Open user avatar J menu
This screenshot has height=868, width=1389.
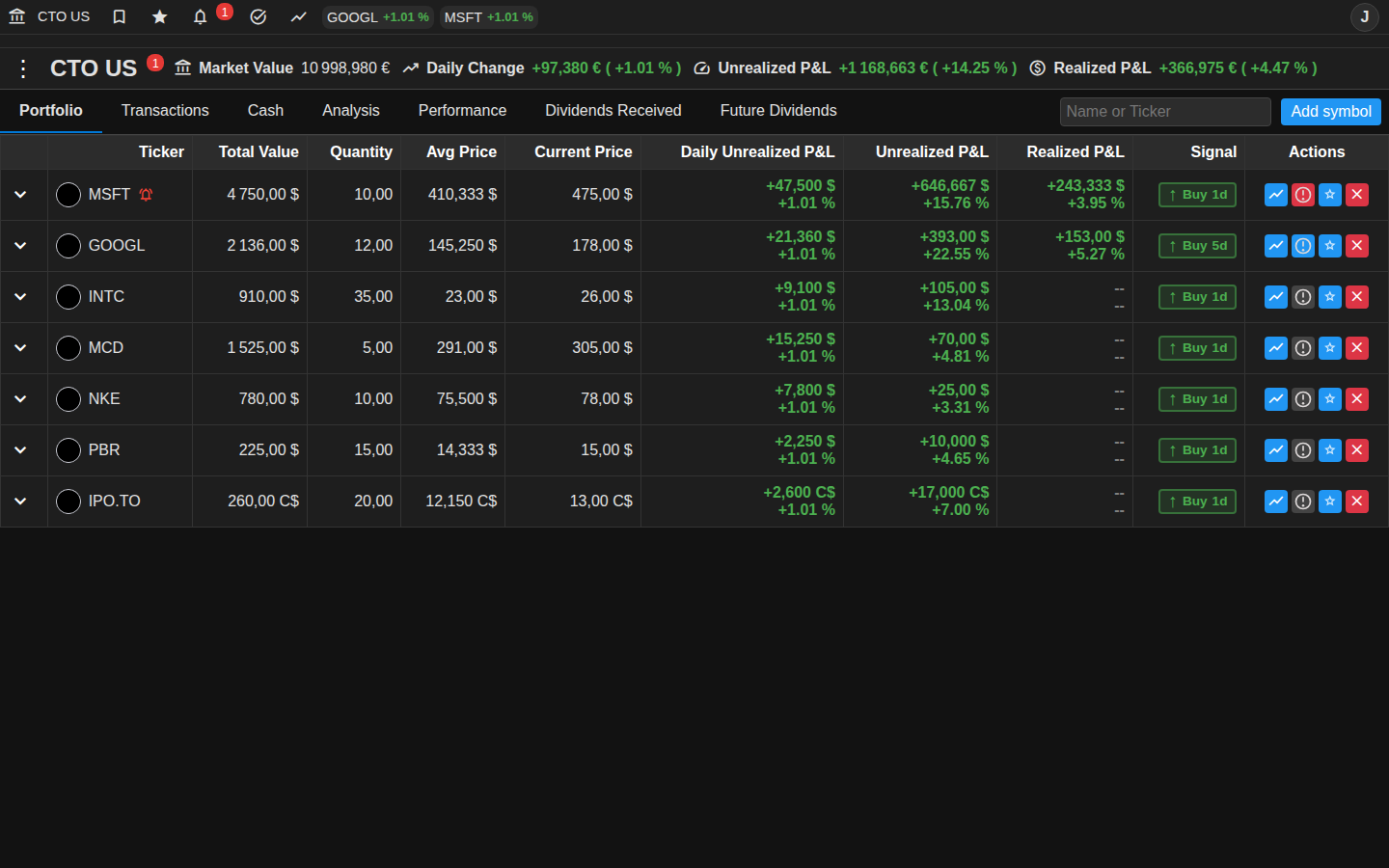coord(1364,17)
